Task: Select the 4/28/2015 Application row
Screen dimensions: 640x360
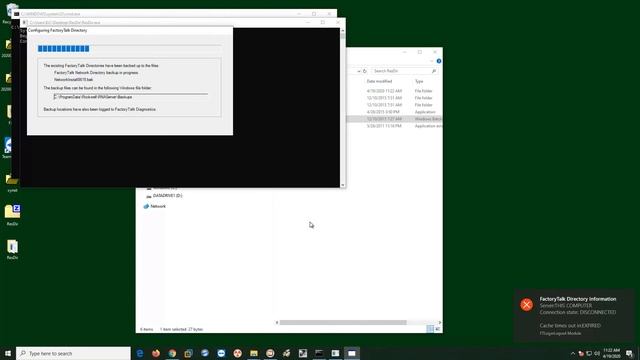Action: (395, 112)
